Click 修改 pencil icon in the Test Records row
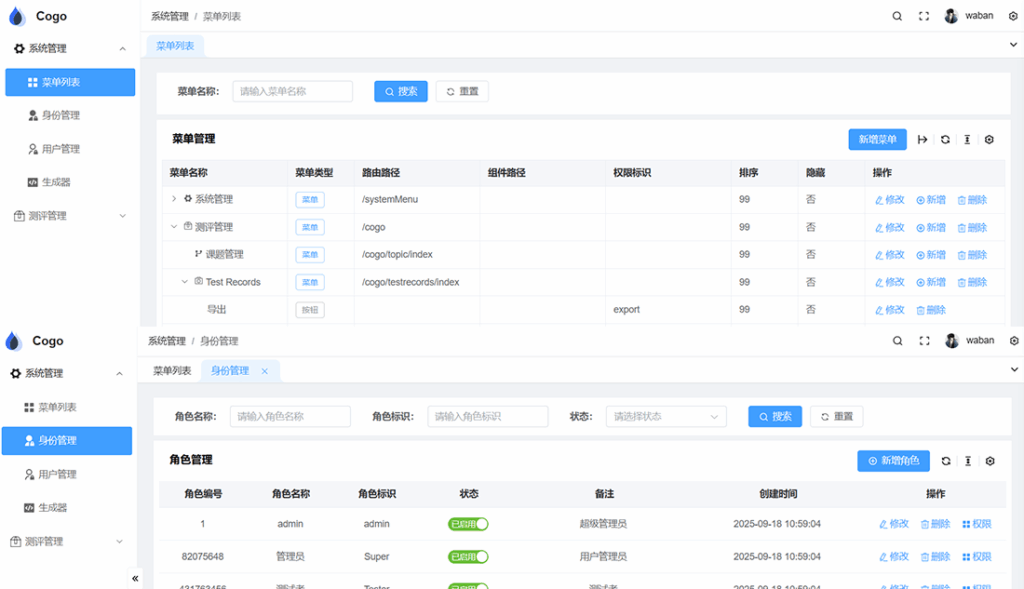This screenshot has width=1024, height=589. point(880,282)
